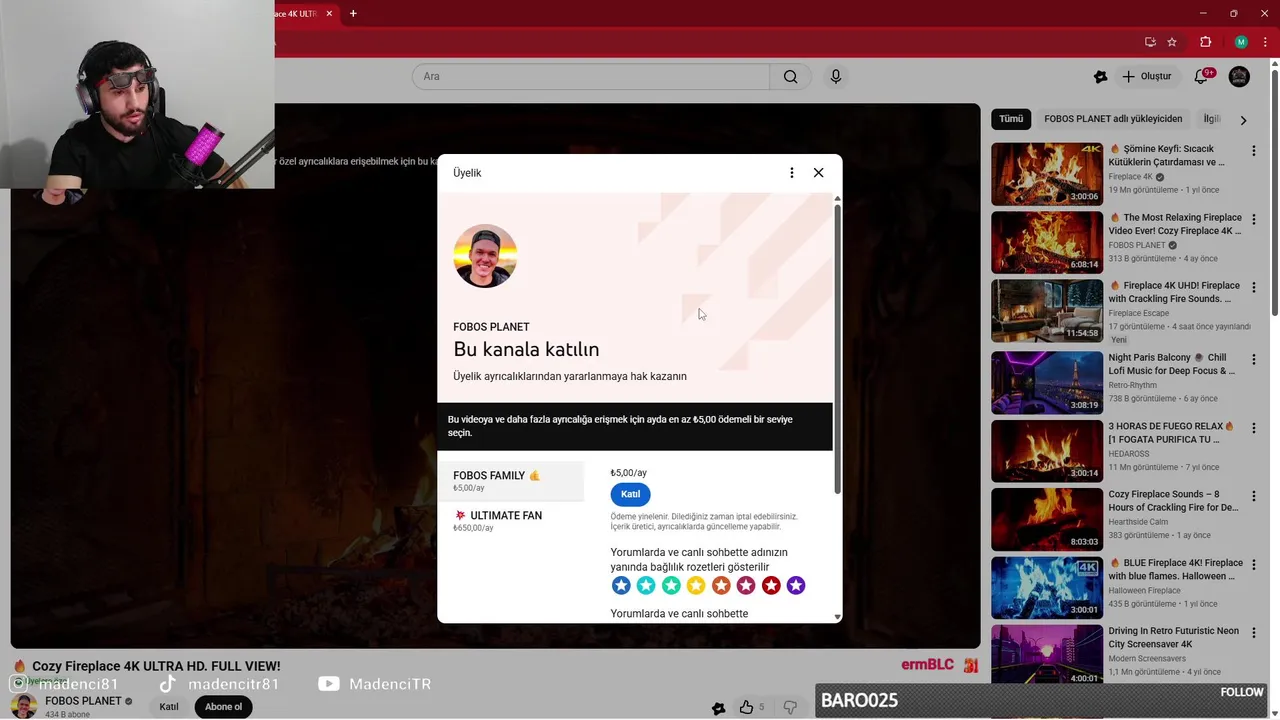Screen dimensions: 1280x720
Task: Click the blue Katıl button in dialog
Action: [630, 494]
